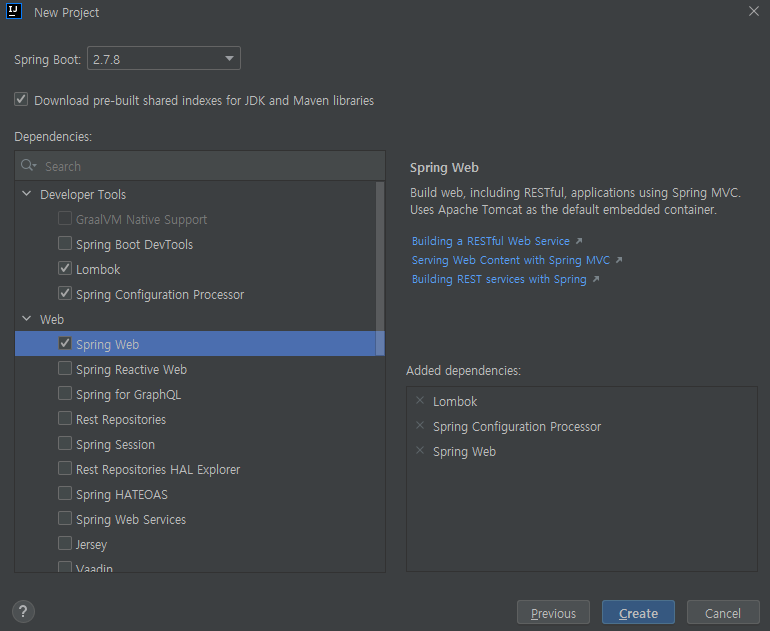770x631 pixels.
Task: Focus the dependency Search field
Action: coord(200,166)
